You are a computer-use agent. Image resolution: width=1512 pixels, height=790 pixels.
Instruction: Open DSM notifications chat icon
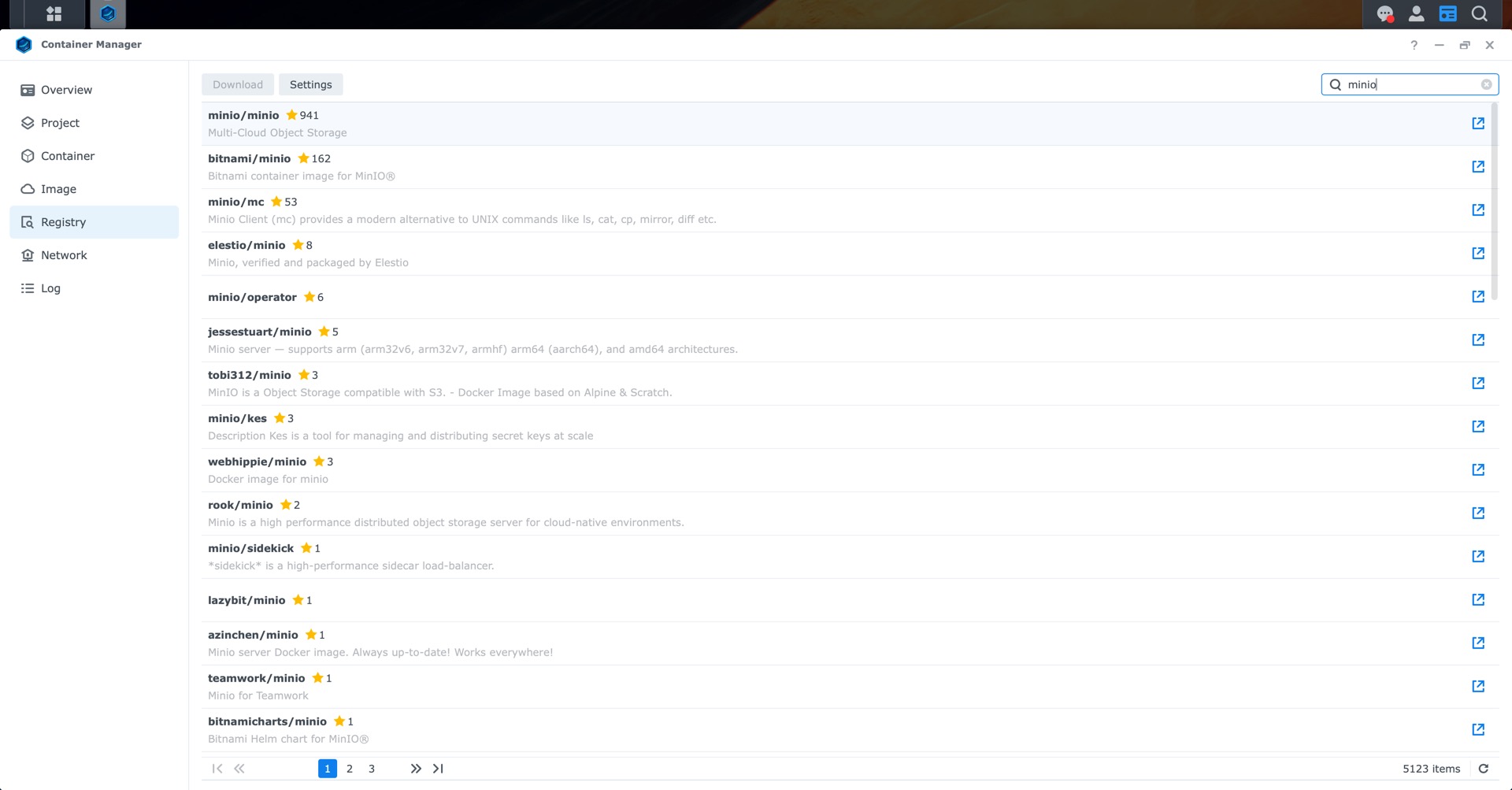[1385, 14]
